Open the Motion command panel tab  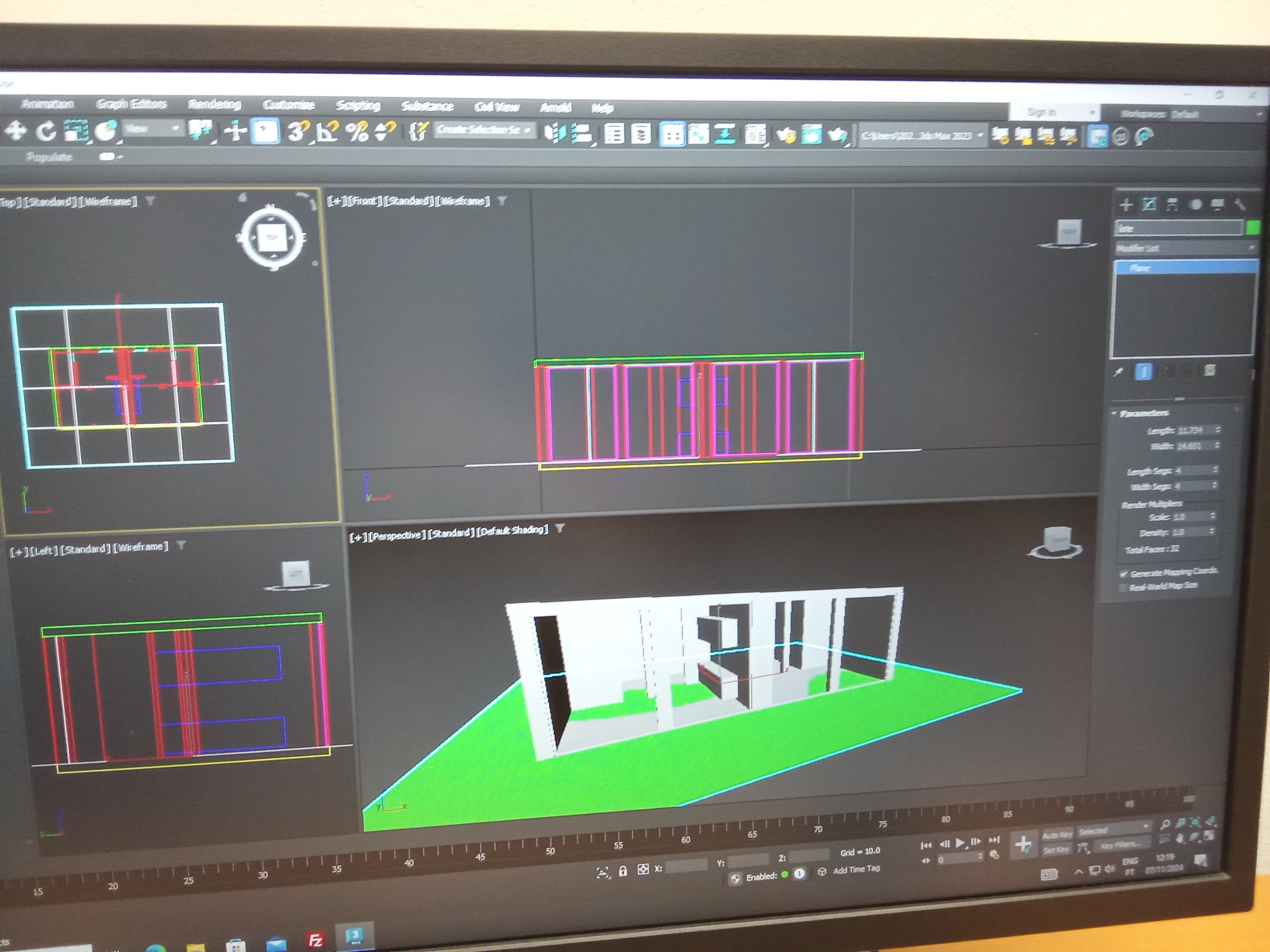click(1195, 205)
